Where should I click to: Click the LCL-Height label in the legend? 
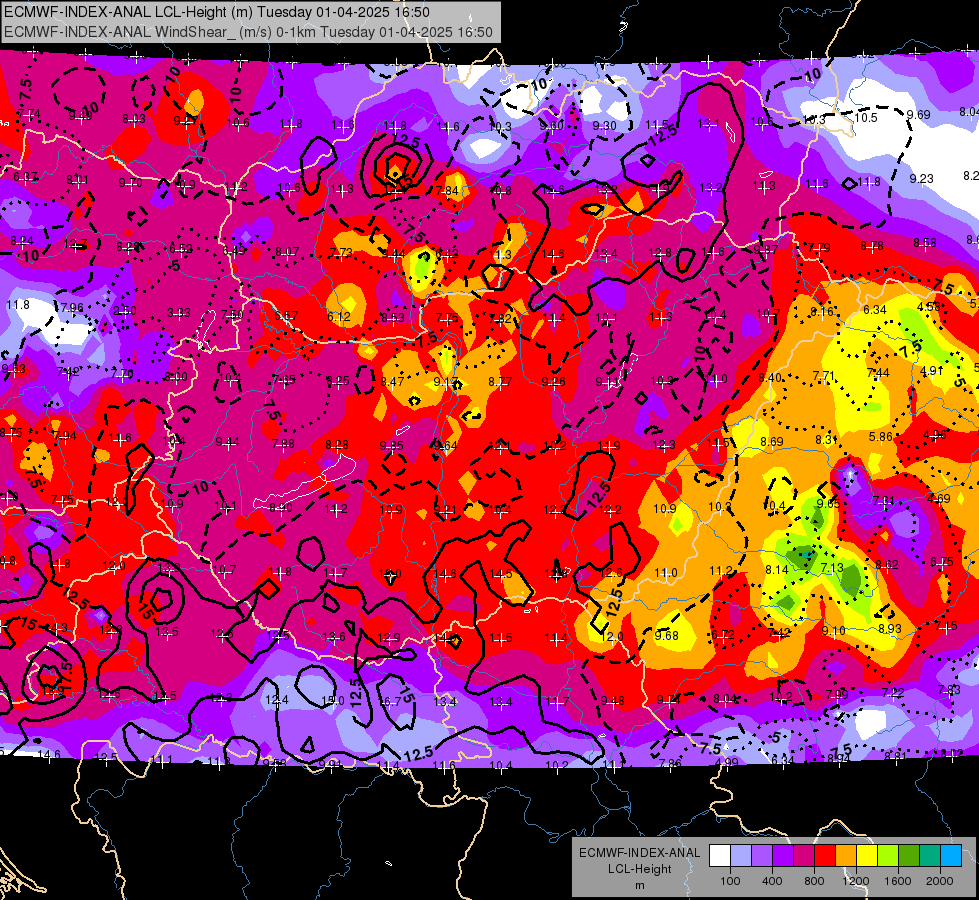639,869
